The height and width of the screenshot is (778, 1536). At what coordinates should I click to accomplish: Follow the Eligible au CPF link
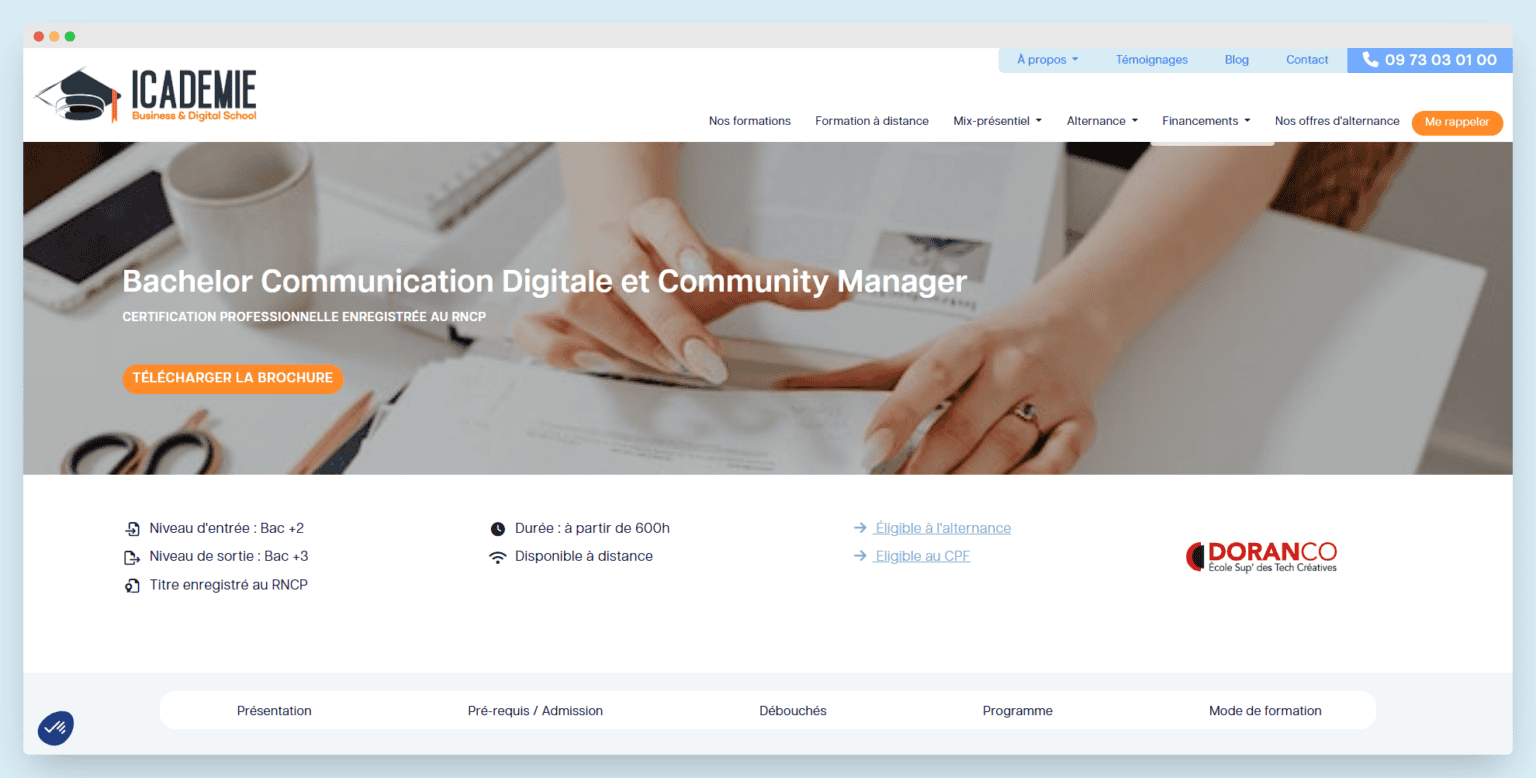click(920, 556)
